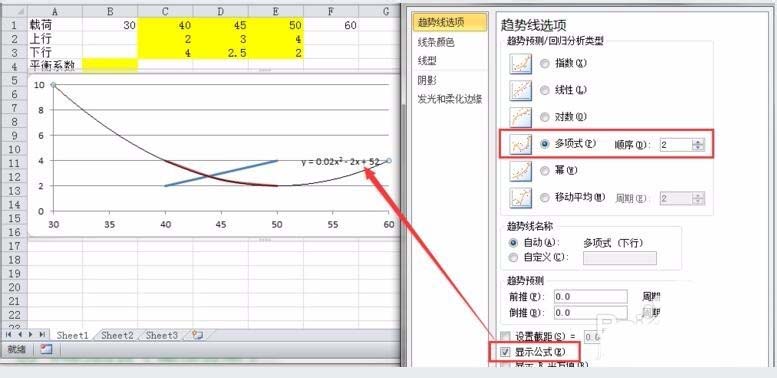Screen dimensions: 777x378
Task: Select cell F1 with value 60
Action: 331,25
